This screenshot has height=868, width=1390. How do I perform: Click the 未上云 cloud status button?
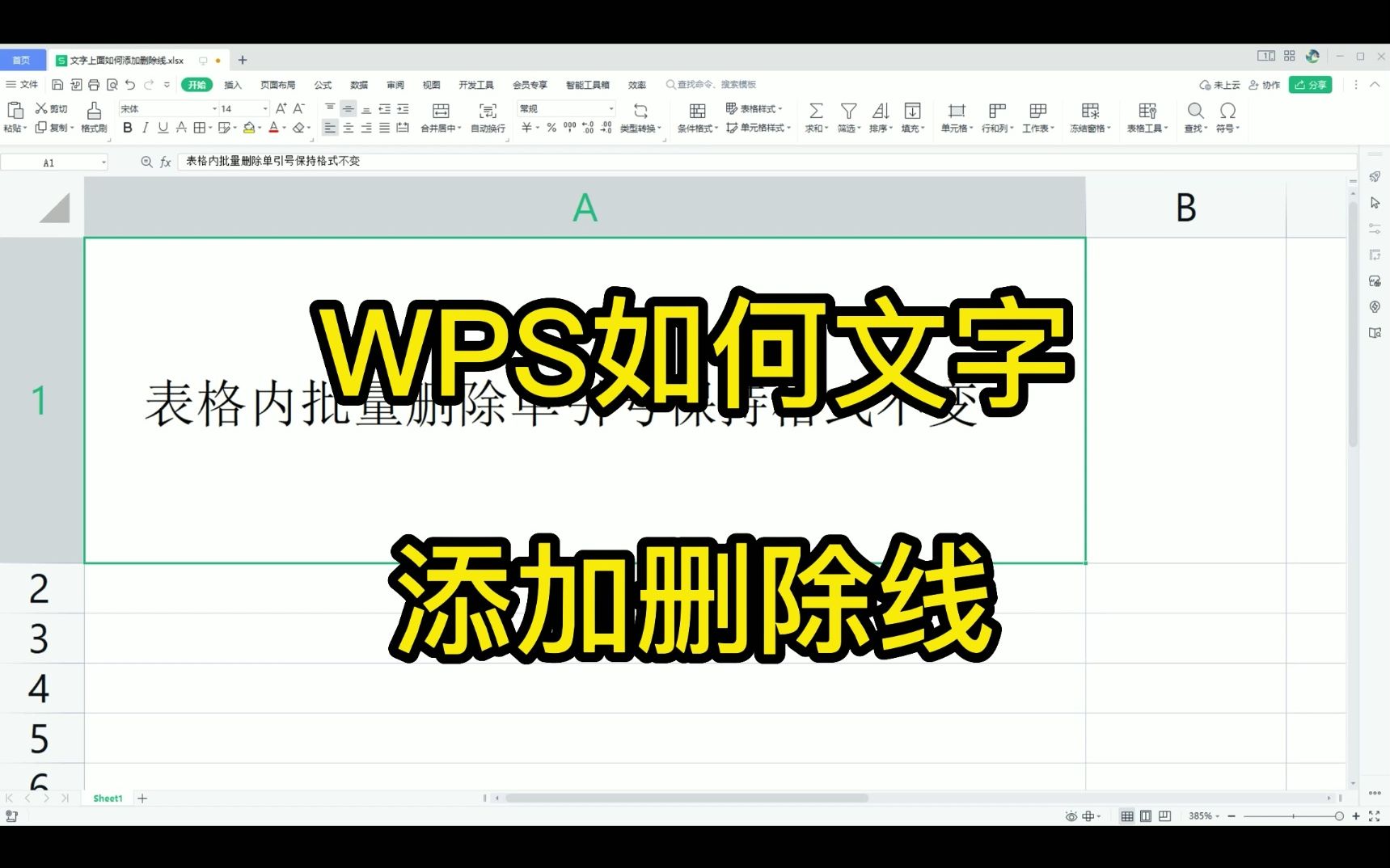coord(1220,85)
